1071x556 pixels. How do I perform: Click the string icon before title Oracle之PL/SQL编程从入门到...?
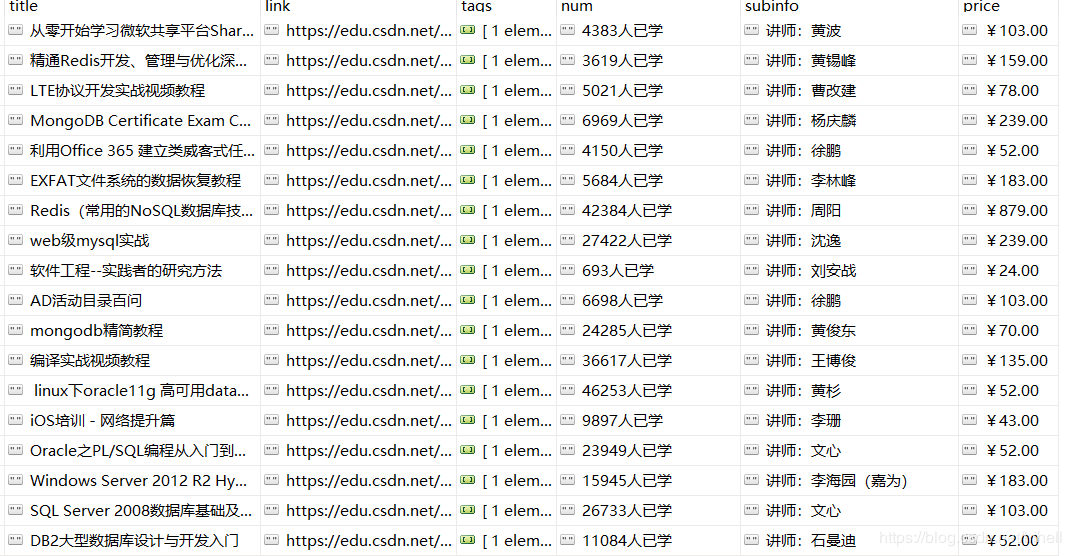[x=15, y=451]
